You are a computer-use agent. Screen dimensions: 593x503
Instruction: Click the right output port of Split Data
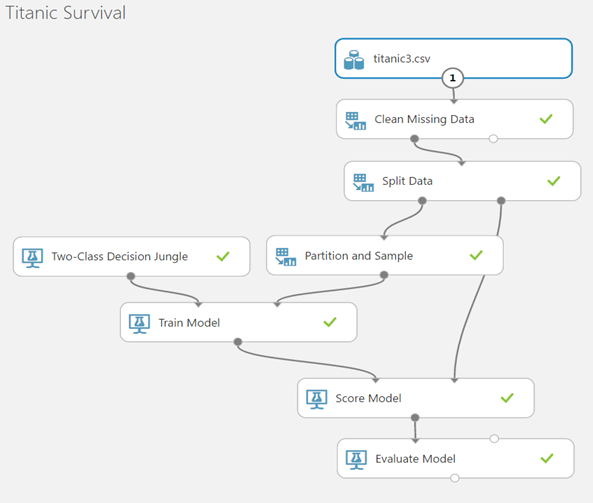(501, 200)
